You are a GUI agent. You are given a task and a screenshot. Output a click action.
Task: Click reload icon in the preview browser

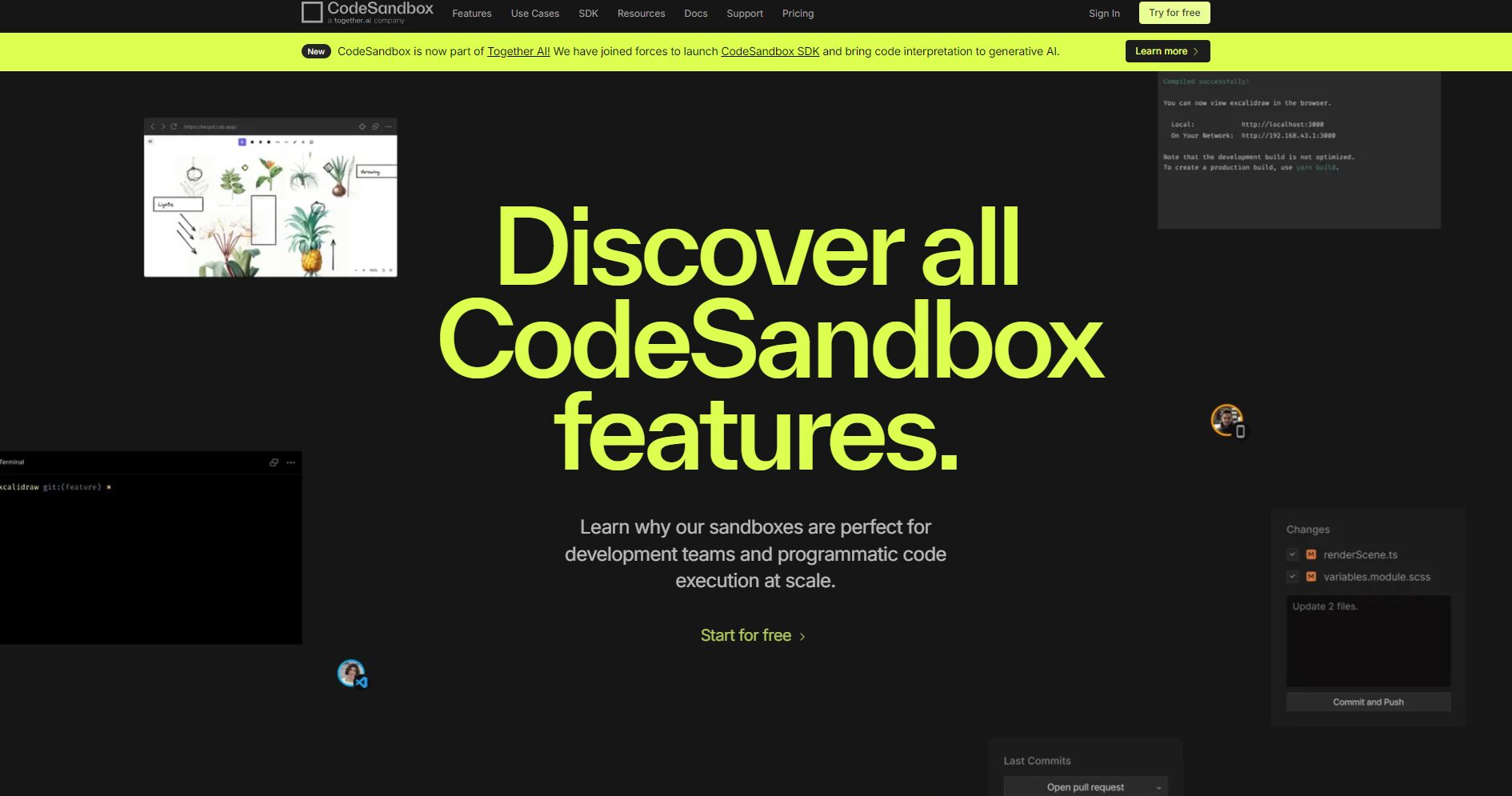coord(174,126)
